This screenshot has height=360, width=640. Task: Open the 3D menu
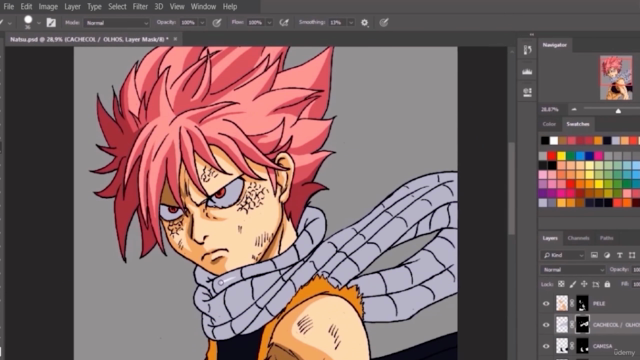point(159,7)
